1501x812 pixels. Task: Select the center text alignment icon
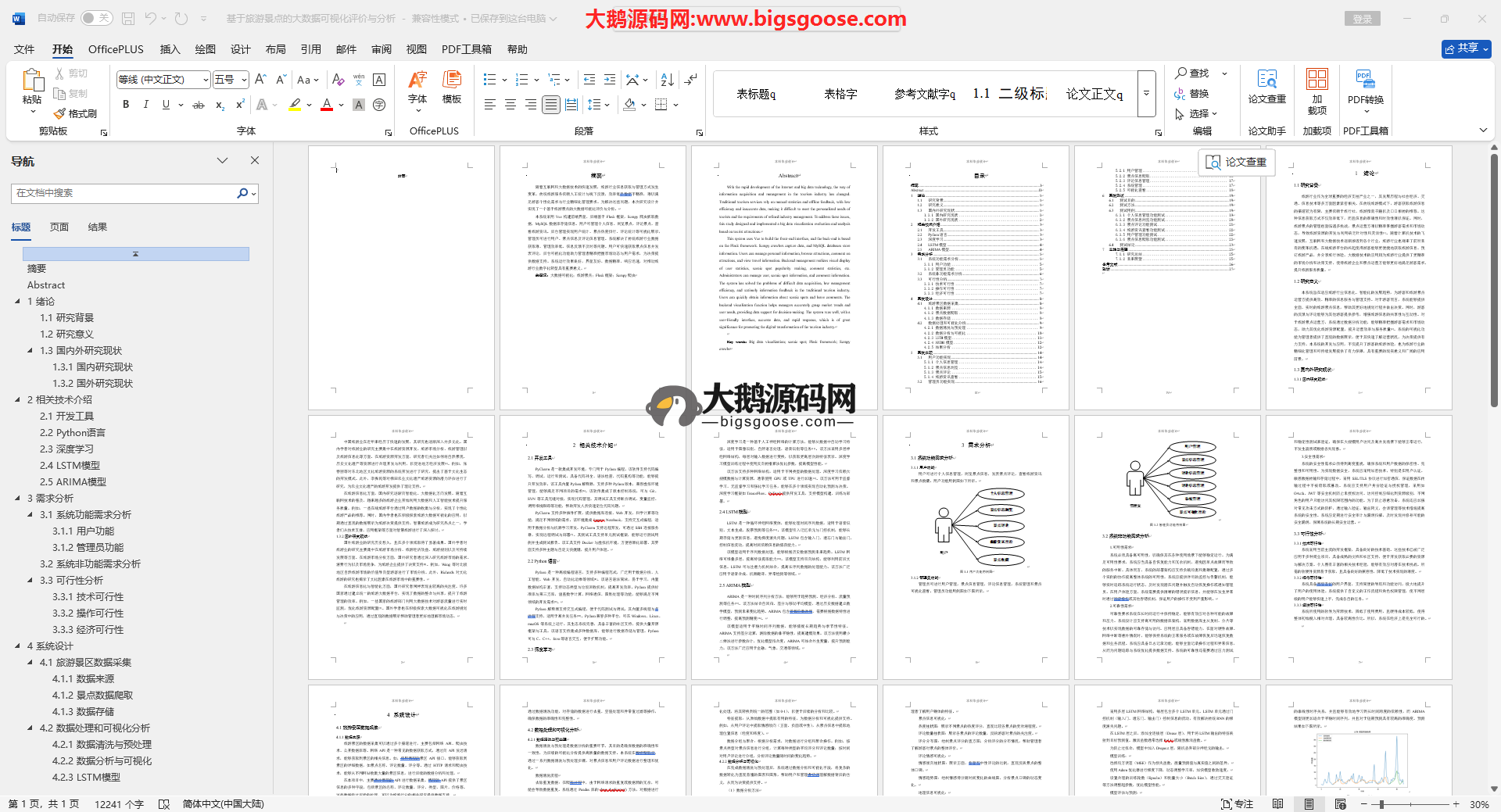[510, 105]
